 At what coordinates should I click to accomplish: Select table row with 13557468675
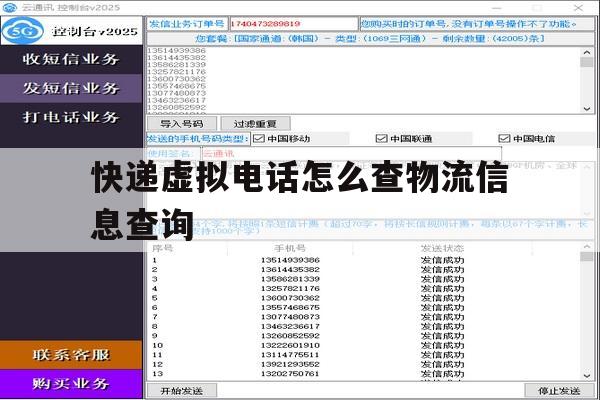click(364, 307)
